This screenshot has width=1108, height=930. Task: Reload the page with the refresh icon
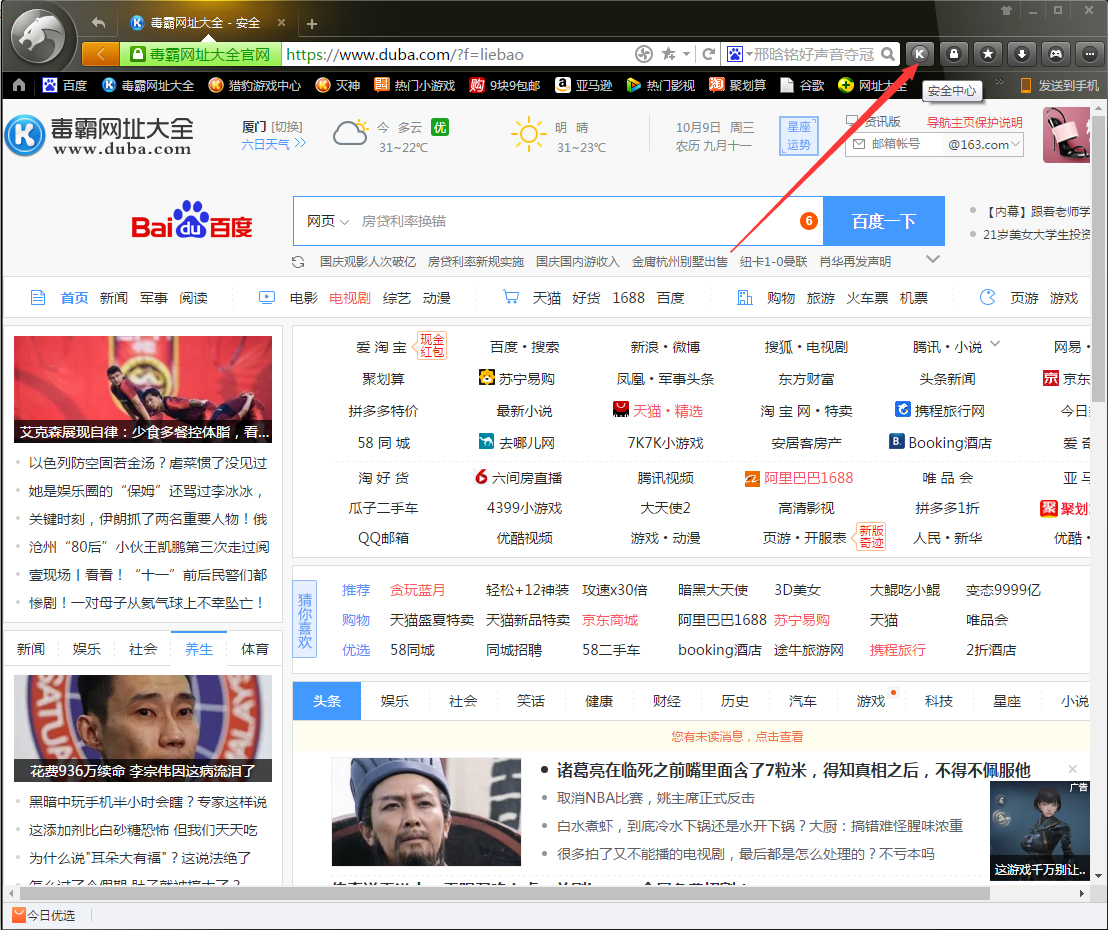[x=707, y=55]
